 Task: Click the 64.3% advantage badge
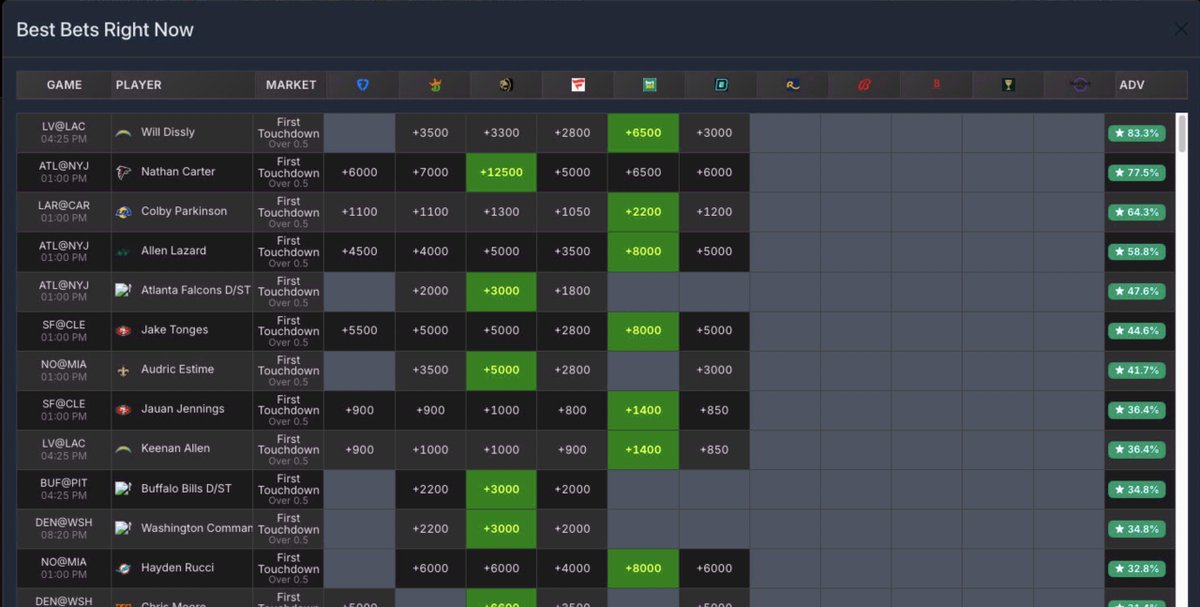(1136, 212)
